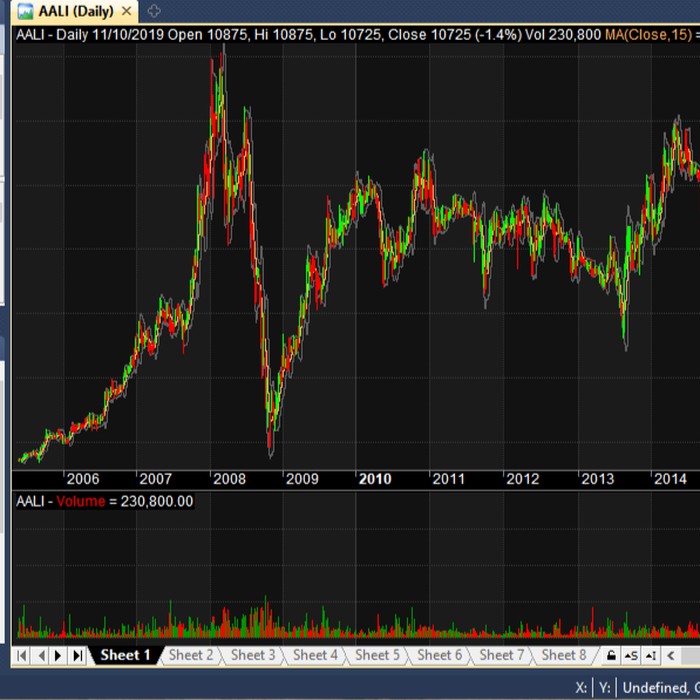This screenshot has width=700, height=700.
Task: Activate the Sheet 7 tab
Action: point(501,655)
